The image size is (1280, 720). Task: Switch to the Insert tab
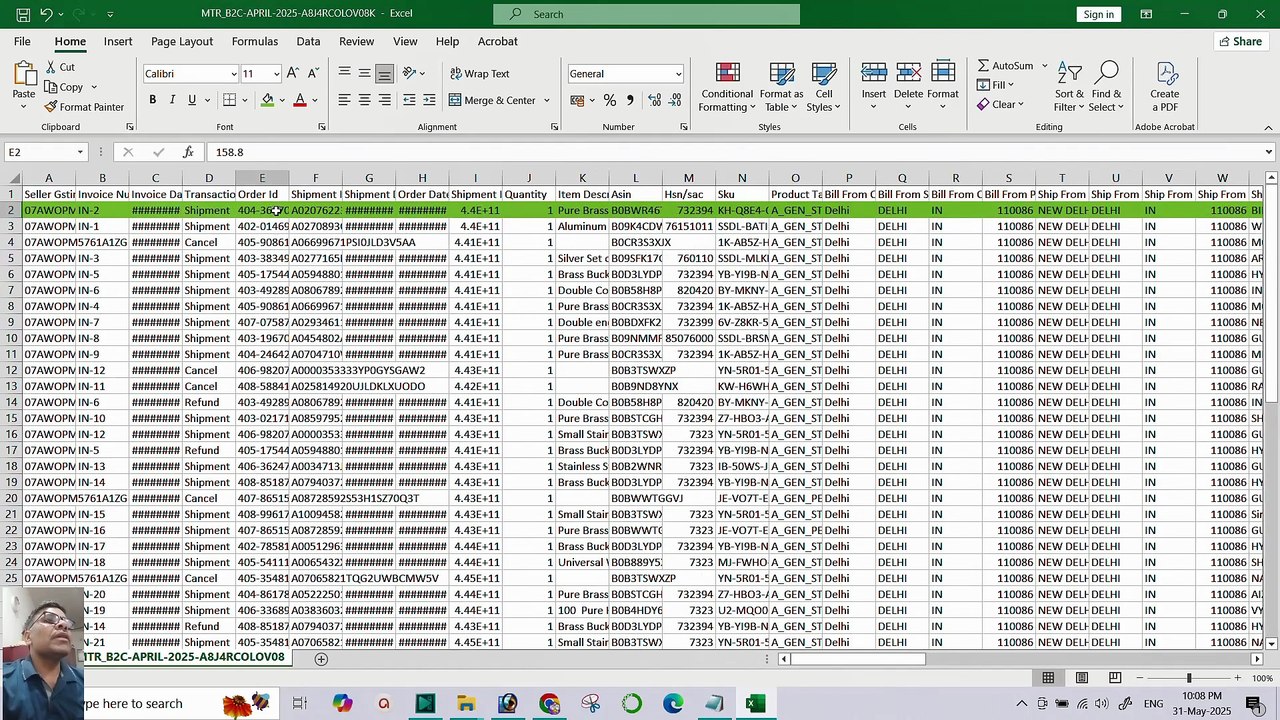click(118, 41)
